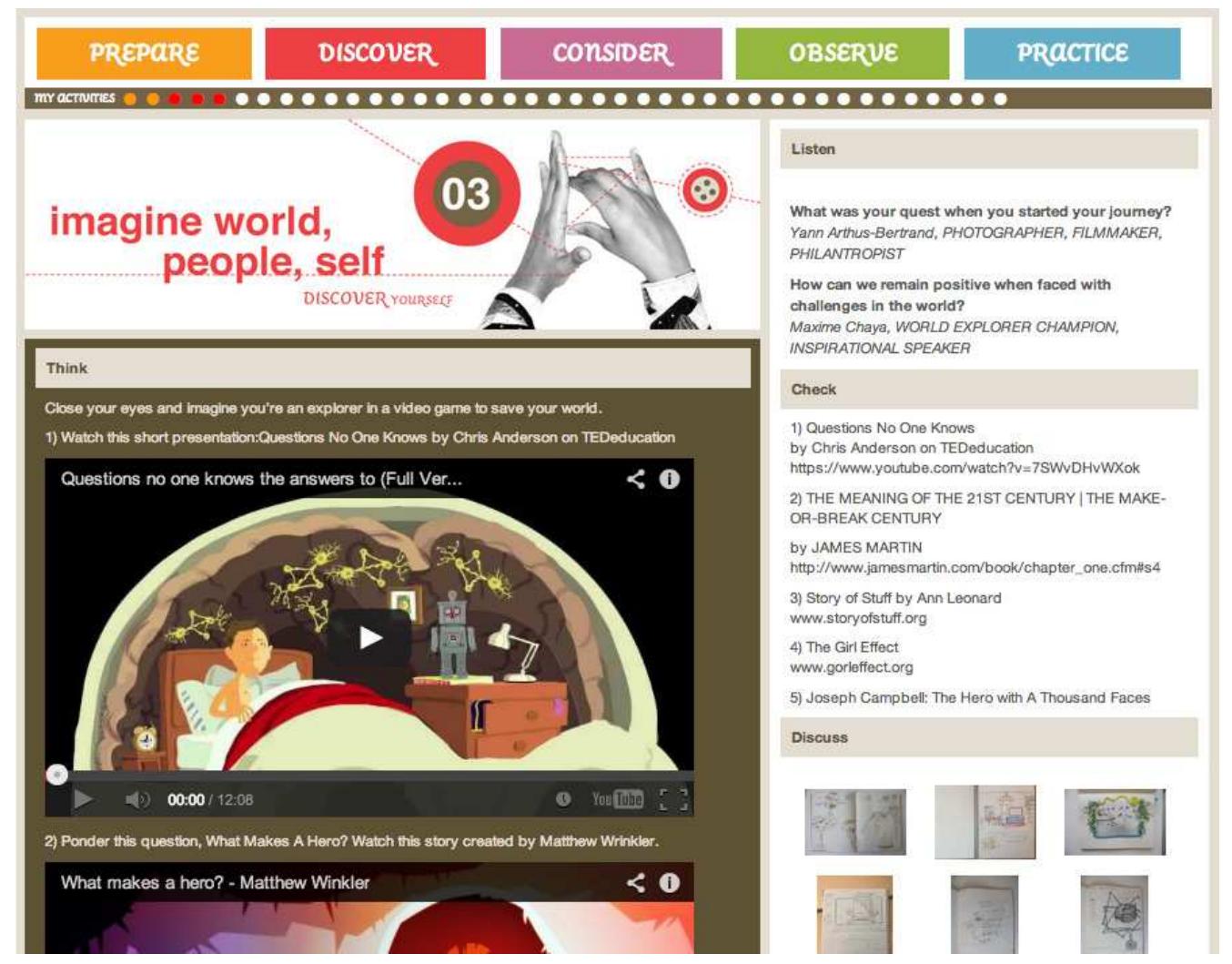Switch to the DISCOVER tab
The image size is (1232, 964).
coord(375,54)
